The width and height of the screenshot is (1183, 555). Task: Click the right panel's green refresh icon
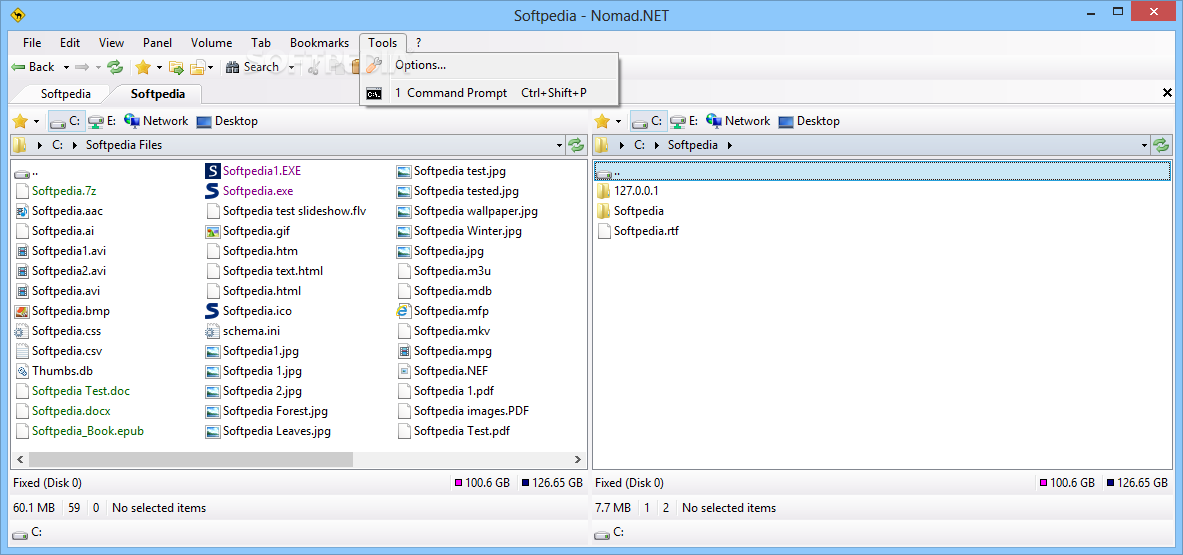click(x=1161, y=145)
